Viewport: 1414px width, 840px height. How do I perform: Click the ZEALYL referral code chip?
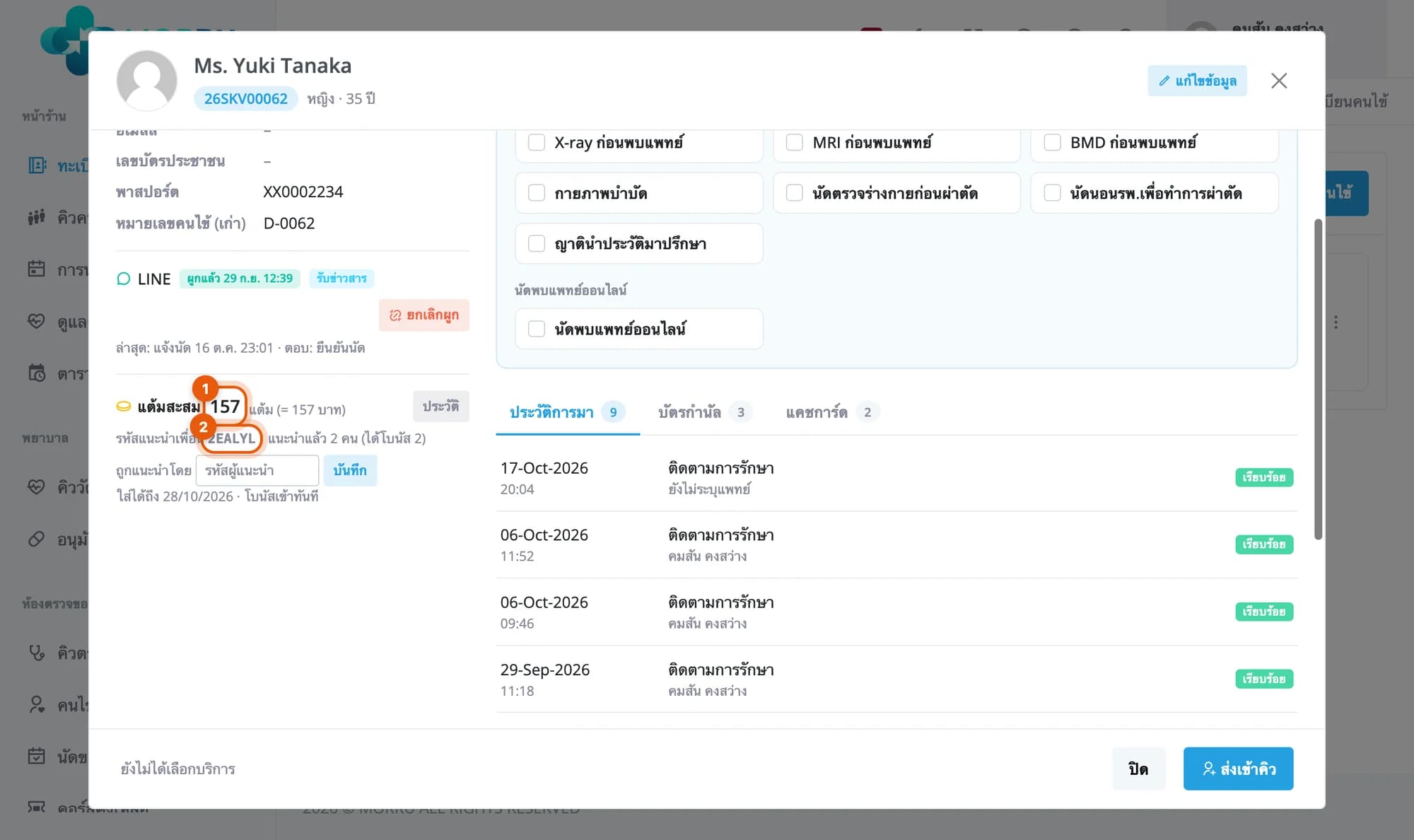click(231, 438)
